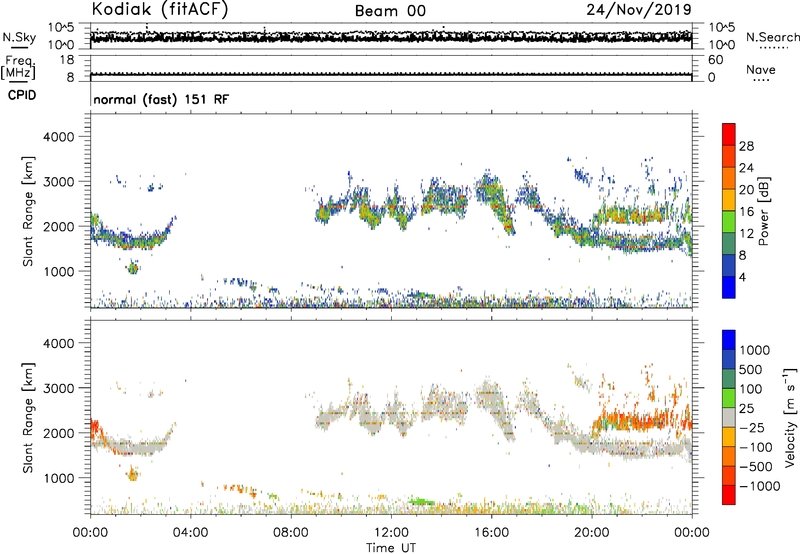Click the '1000' value on velocity colorbar
Screen dimensions: 800x554
755,350
